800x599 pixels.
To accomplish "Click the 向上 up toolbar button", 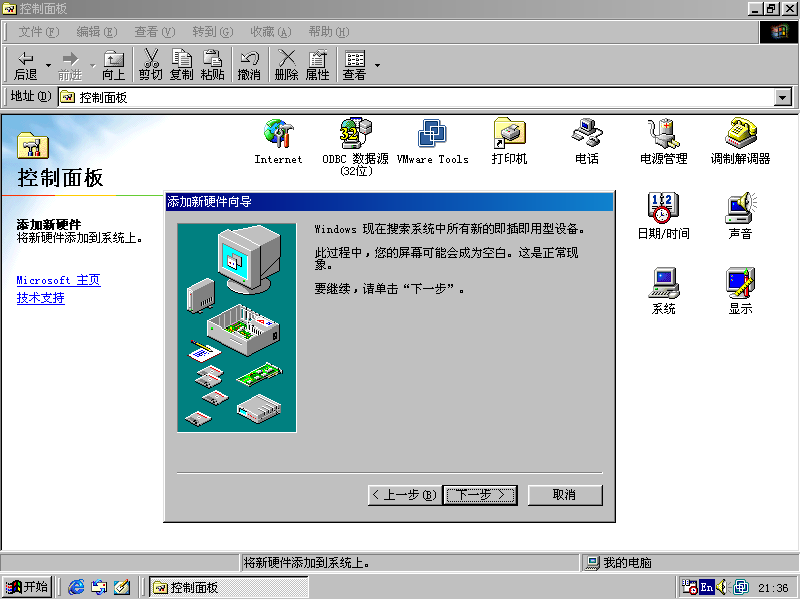I will pyautogui.click(x=113, y=65).
